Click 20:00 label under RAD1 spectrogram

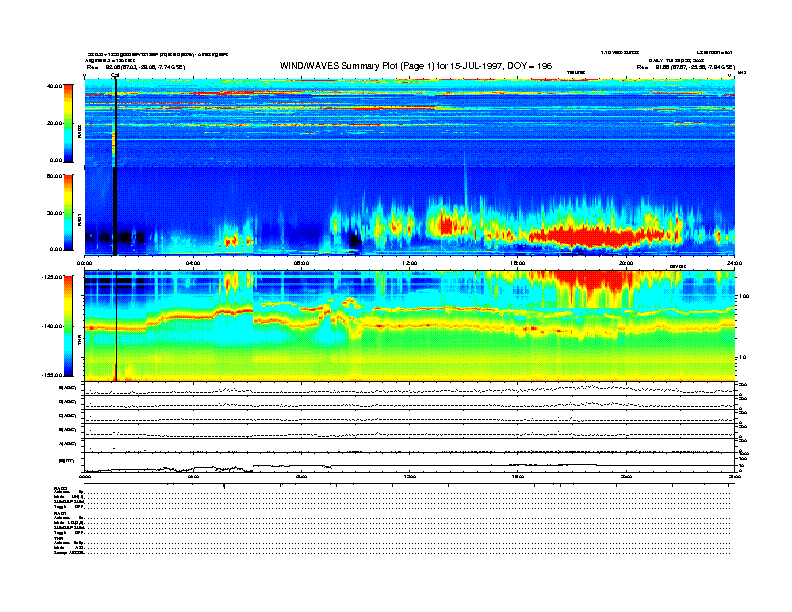[x=626, y=263]
